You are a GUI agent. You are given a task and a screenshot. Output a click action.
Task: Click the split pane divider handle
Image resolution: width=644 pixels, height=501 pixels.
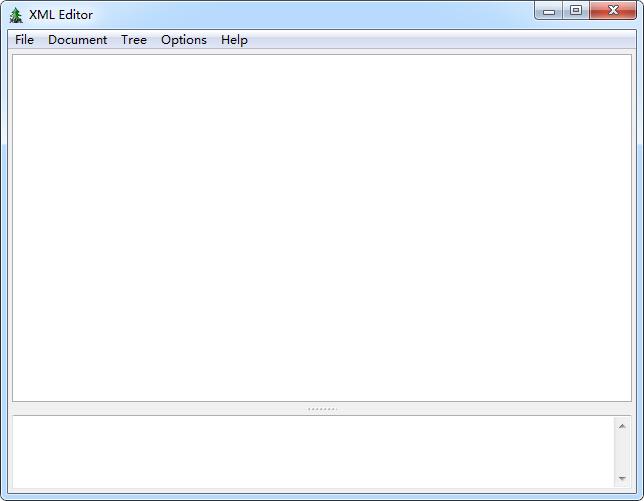click(322, 409)
